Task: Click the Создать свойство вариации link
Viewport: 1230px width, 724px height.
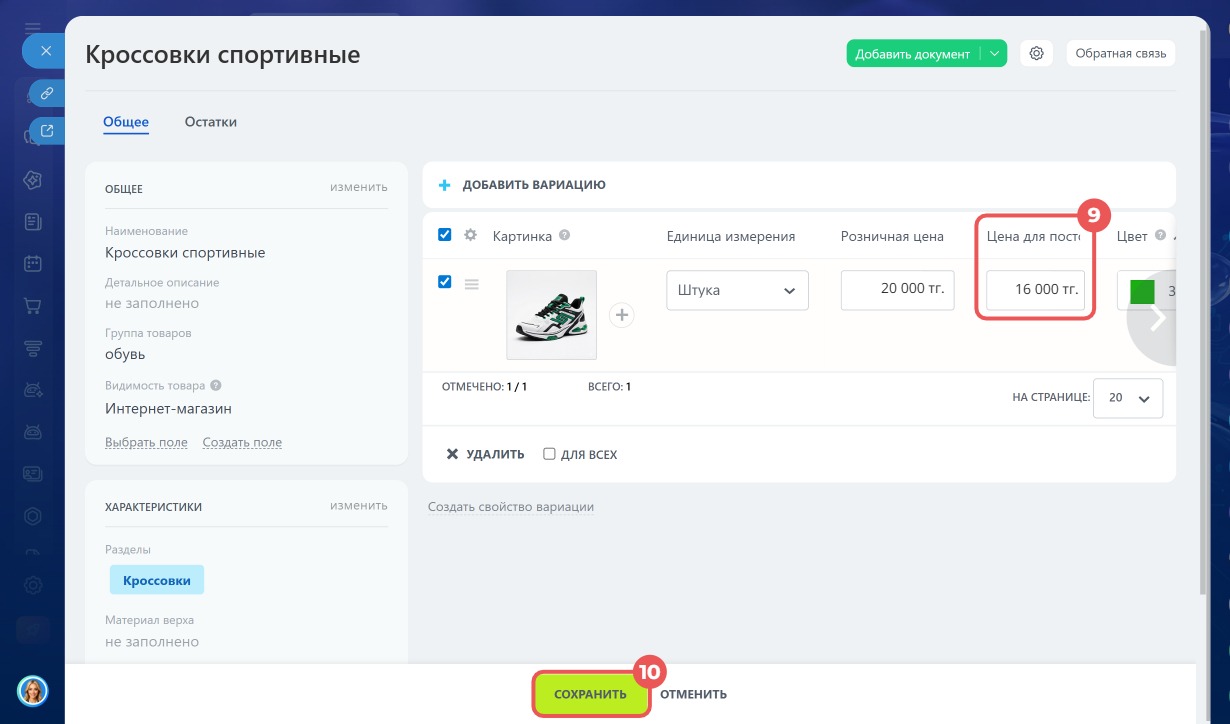Action: [x=511, y=507]
